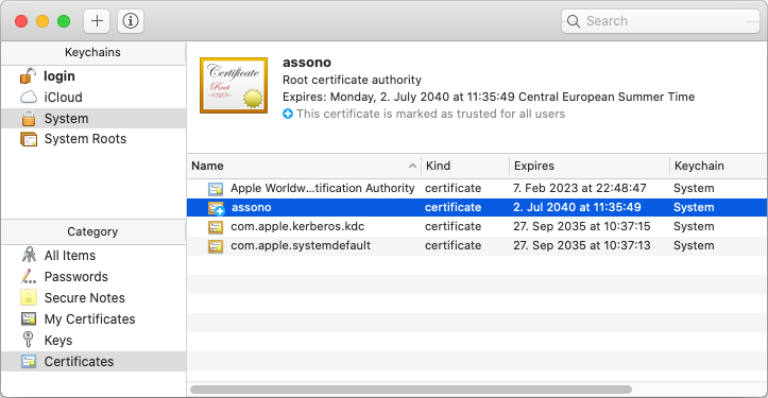Select the login keychain's unlocked padlock icon
The width and height of the screenshot is (768, 398).
(28, 76)
